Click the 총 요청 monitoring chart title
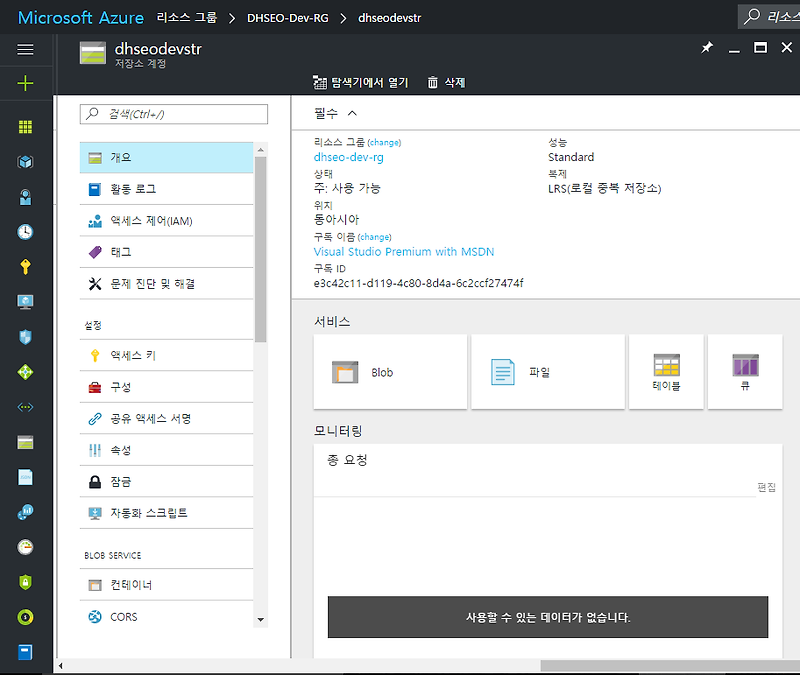 tap(347, 460)
